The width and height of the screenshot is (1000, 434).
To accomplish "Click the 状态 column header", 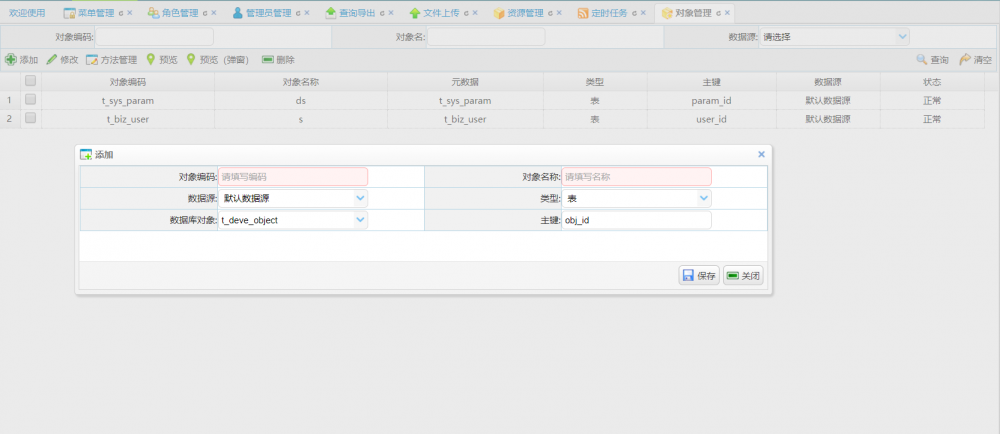I will point(932,82).
